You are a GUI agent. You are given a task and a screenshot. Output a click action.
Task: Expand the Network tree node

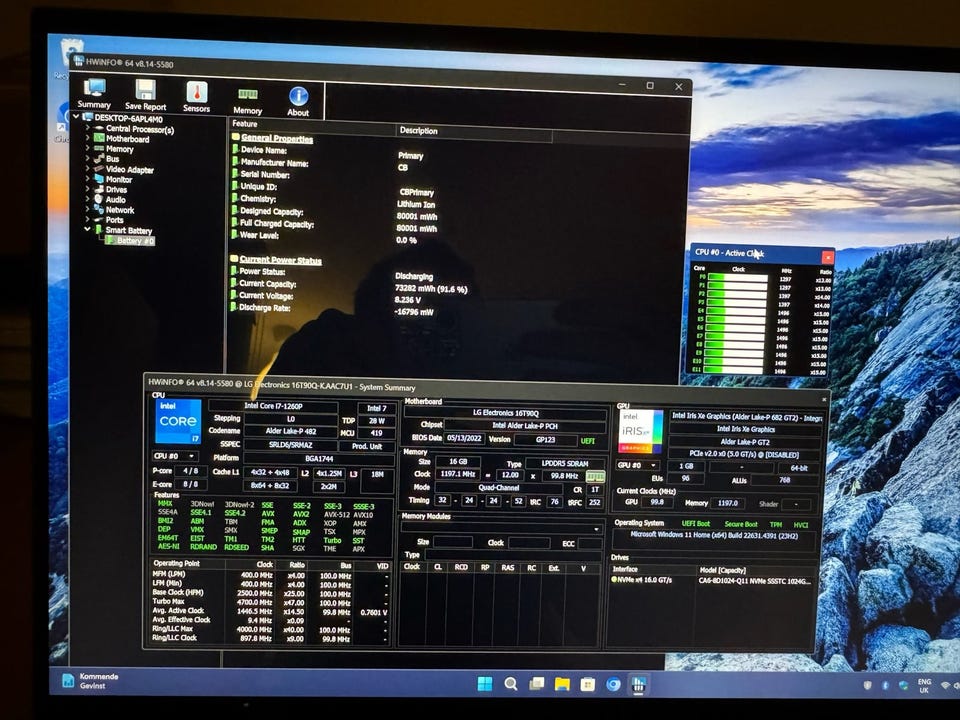[x=88, y=209]
